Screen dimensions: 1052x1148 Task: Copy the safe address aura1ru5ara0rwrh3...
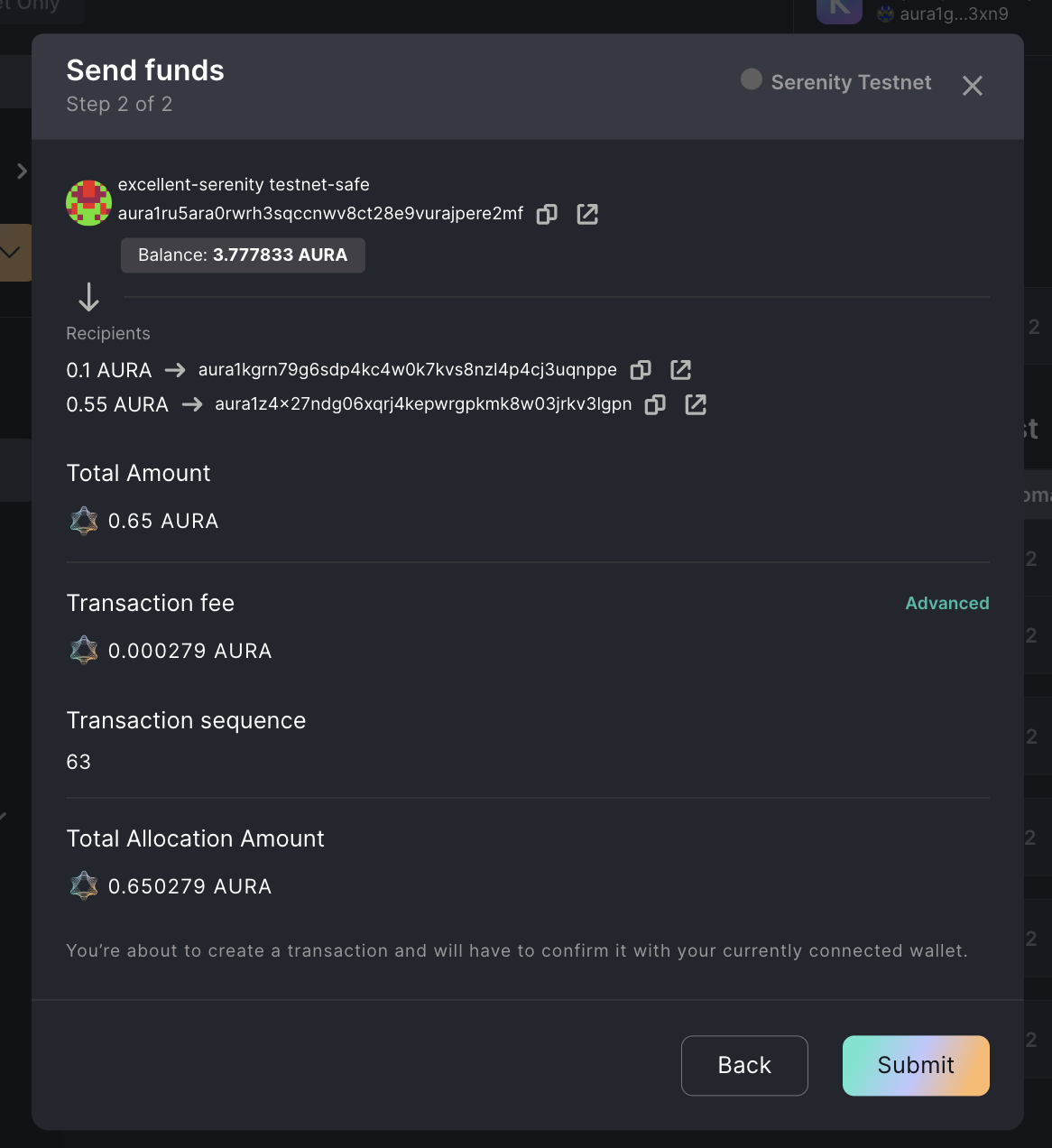pos(546,214)
